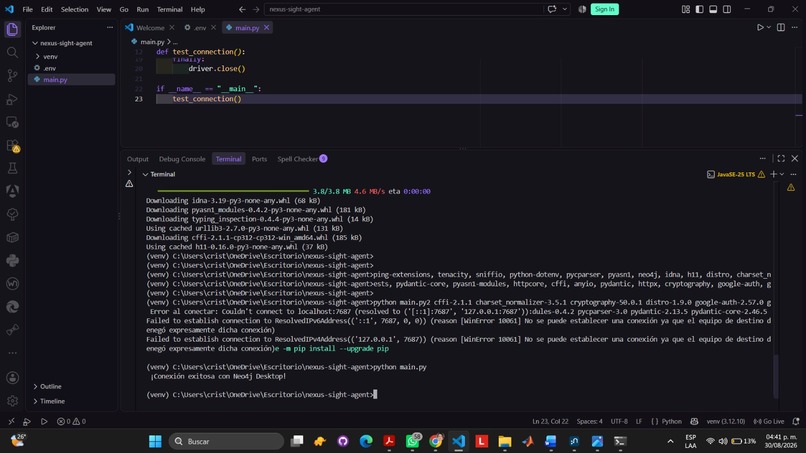Open editor more actions ellipsis
Screen dimensions: 806x453
[x=795, y=27]
